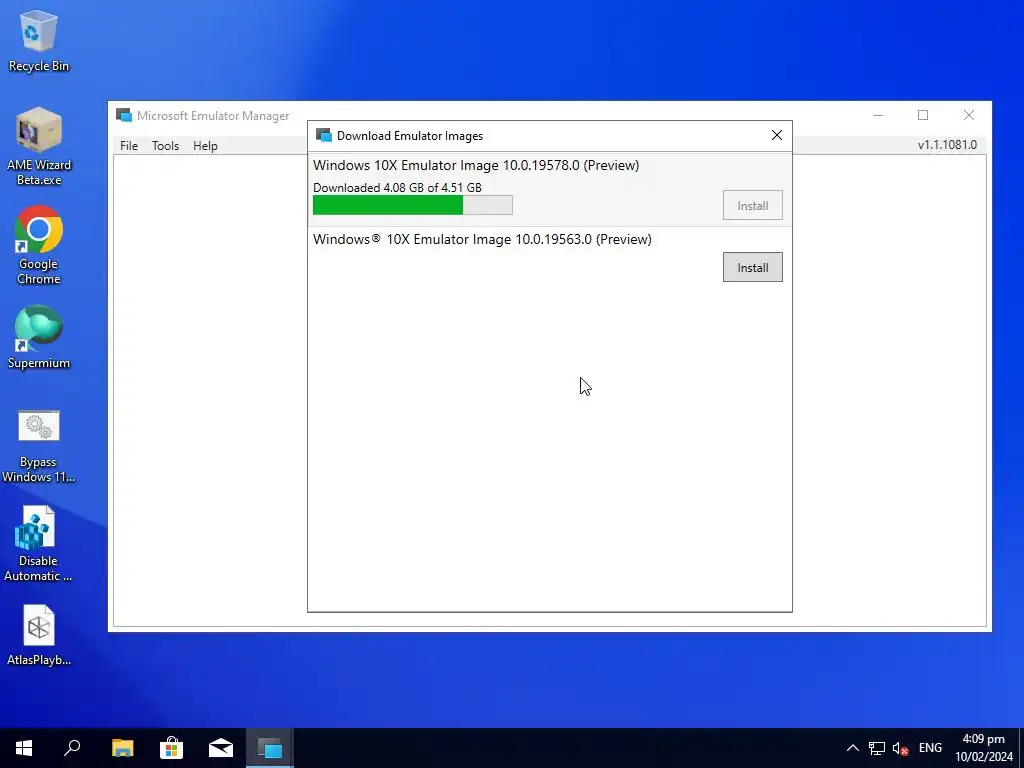Click the Downloaded 4.08 GB of 4.51 GB text
The image size is (1024, 768).
coord(397,187)
